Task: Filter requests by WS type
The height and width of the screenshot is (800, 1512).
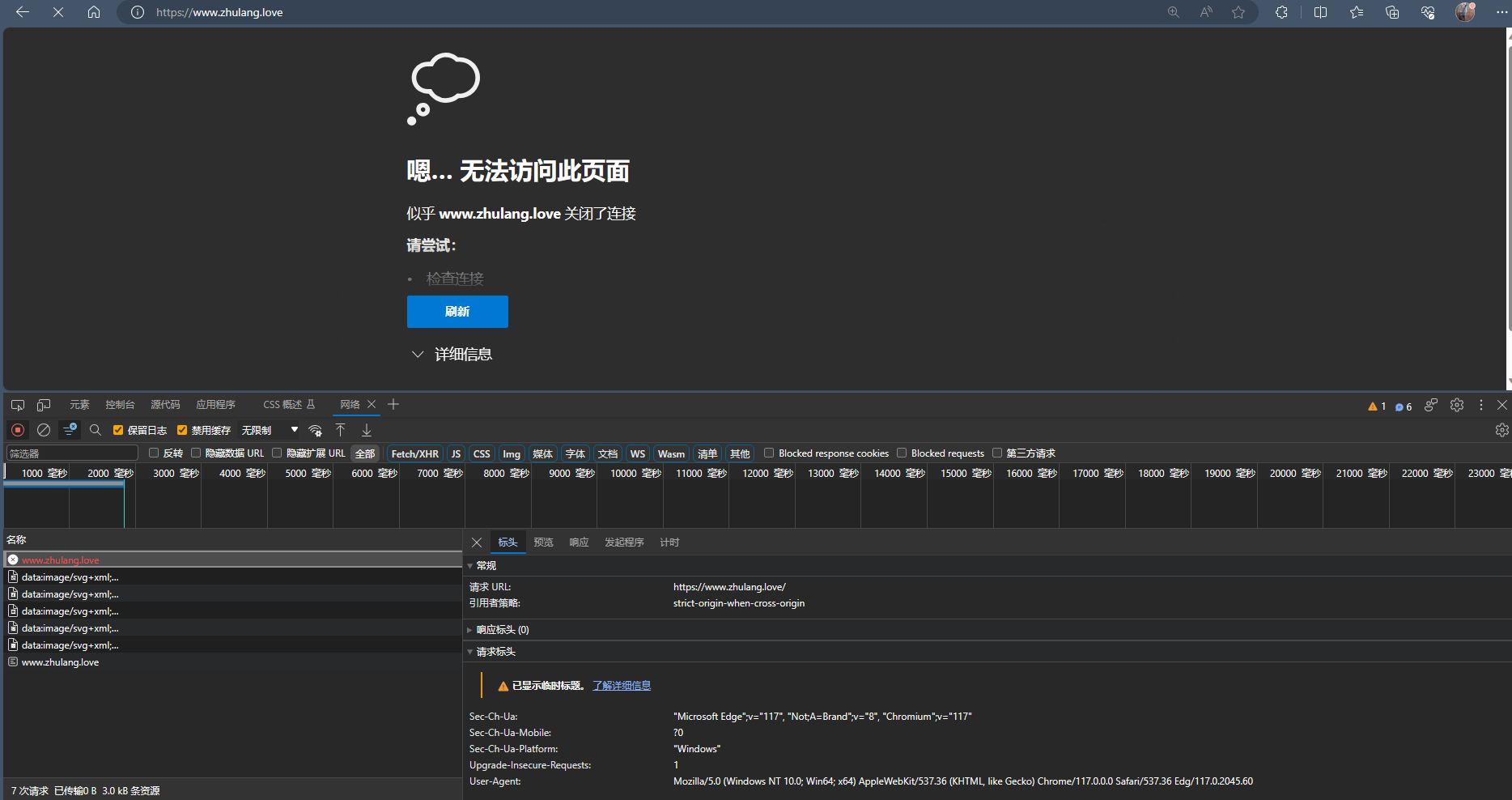Action: (638, 453)
